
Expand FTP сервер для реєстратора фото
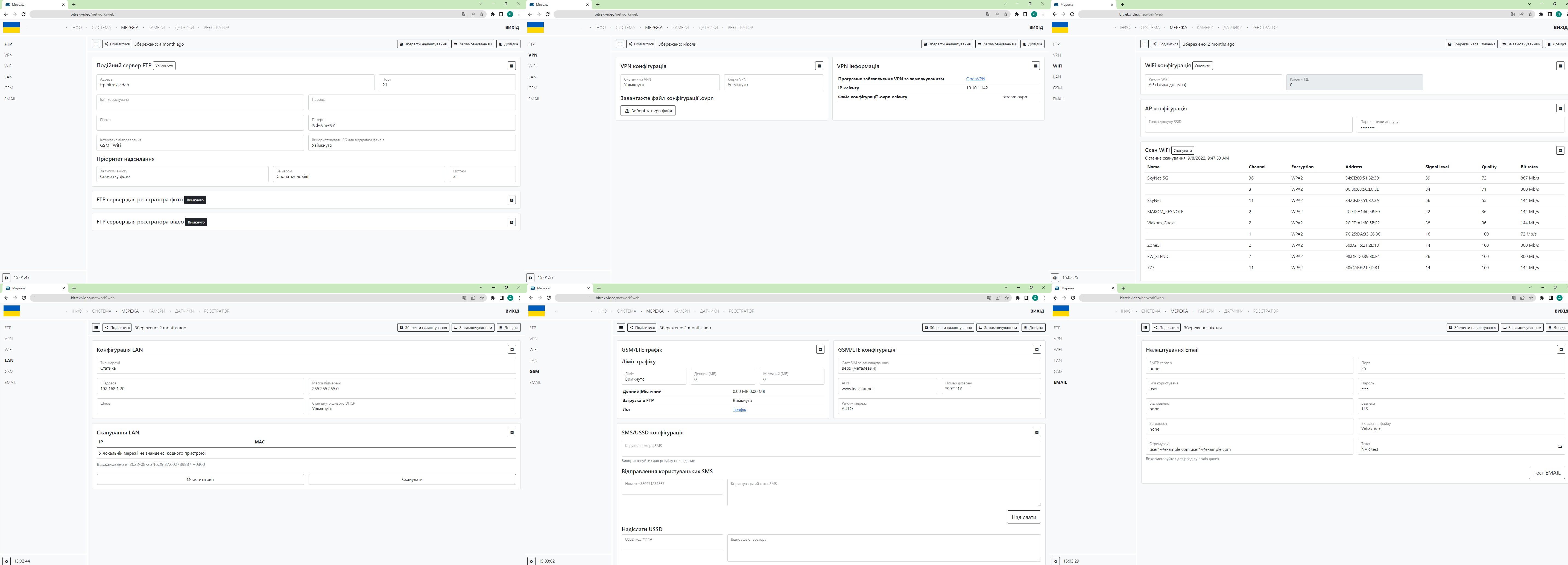tap(512, 199)
